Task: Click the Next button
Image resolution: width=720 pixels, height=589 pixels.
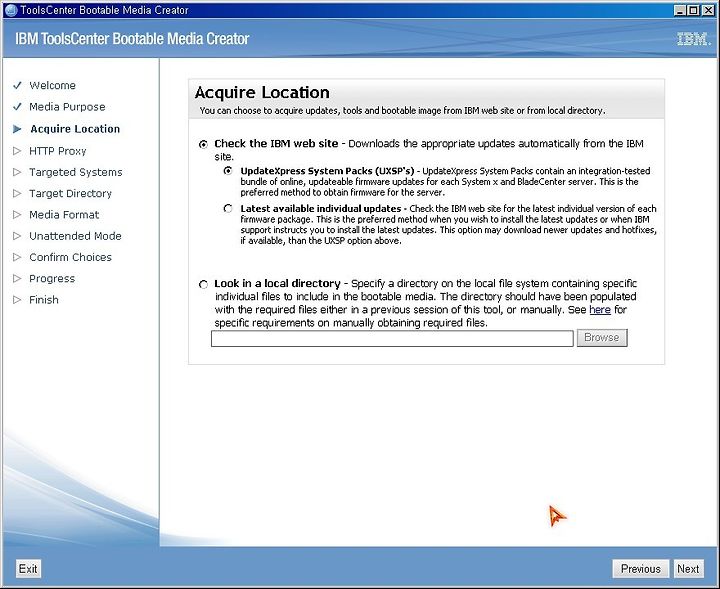Action: 688,569
